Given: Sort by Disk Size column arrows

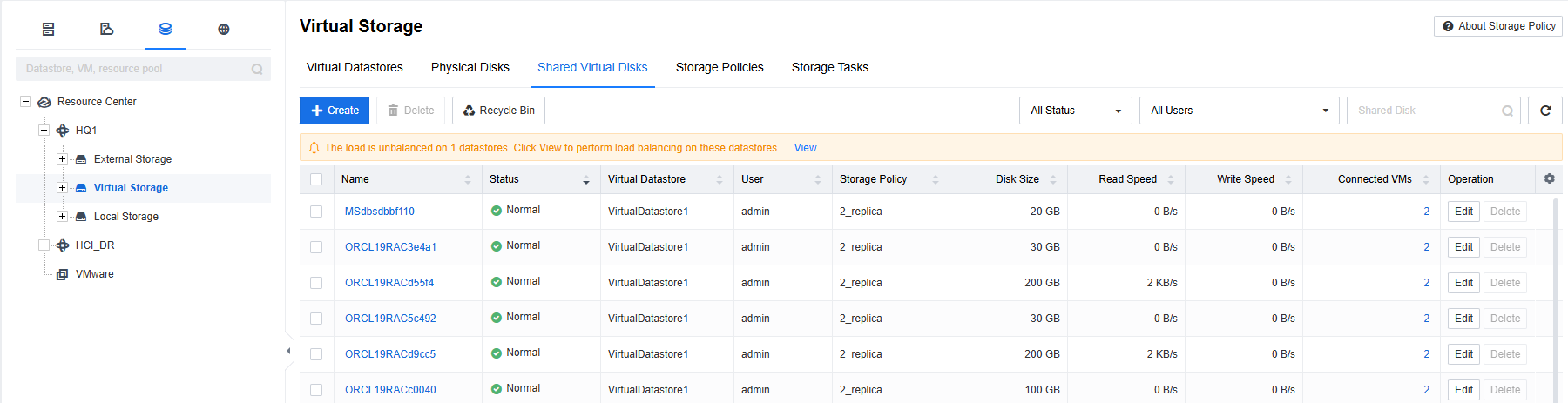Looking at the screenshot, I should (1053, 179).
